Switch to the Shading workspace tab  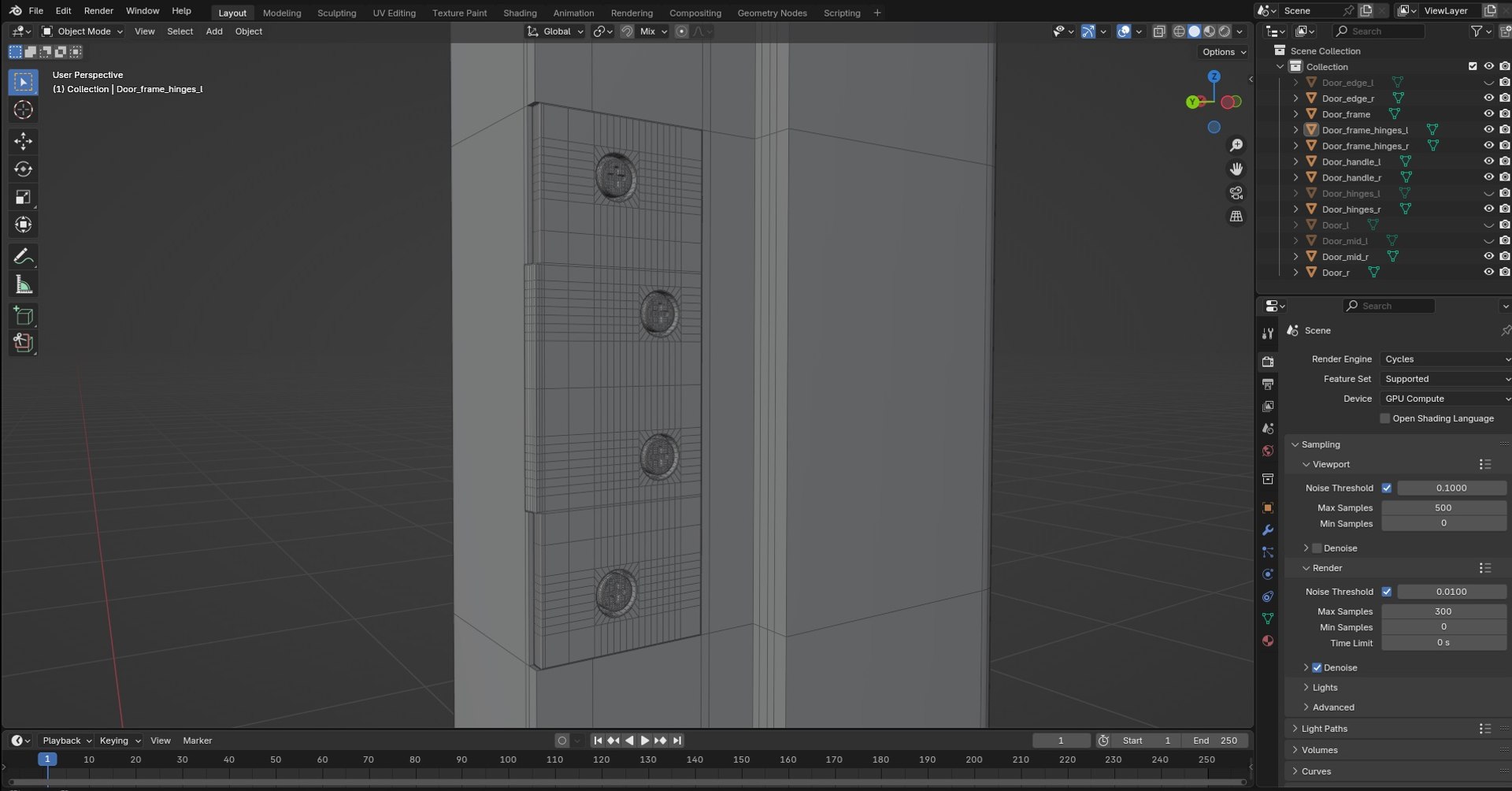coord(520,13)
